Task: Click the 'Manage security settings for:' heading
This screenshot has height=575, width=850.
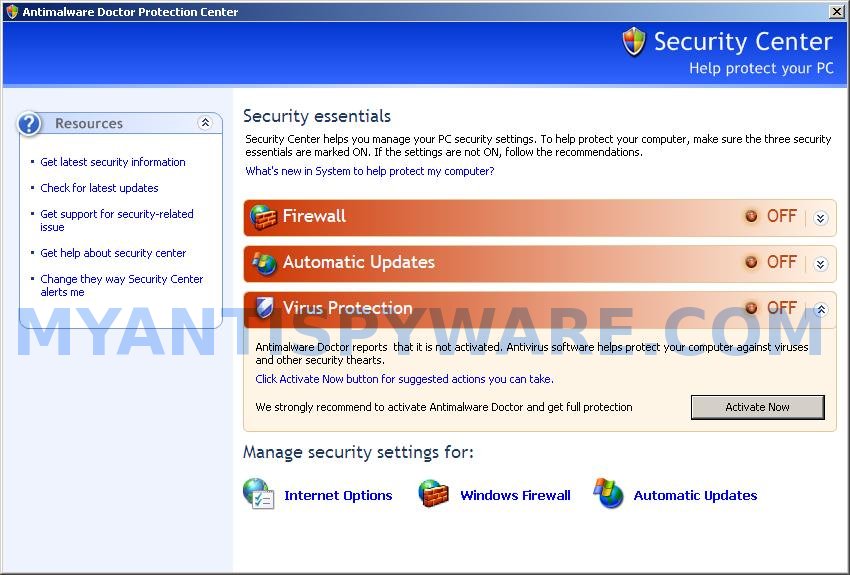Action: [x=358, y=452]
